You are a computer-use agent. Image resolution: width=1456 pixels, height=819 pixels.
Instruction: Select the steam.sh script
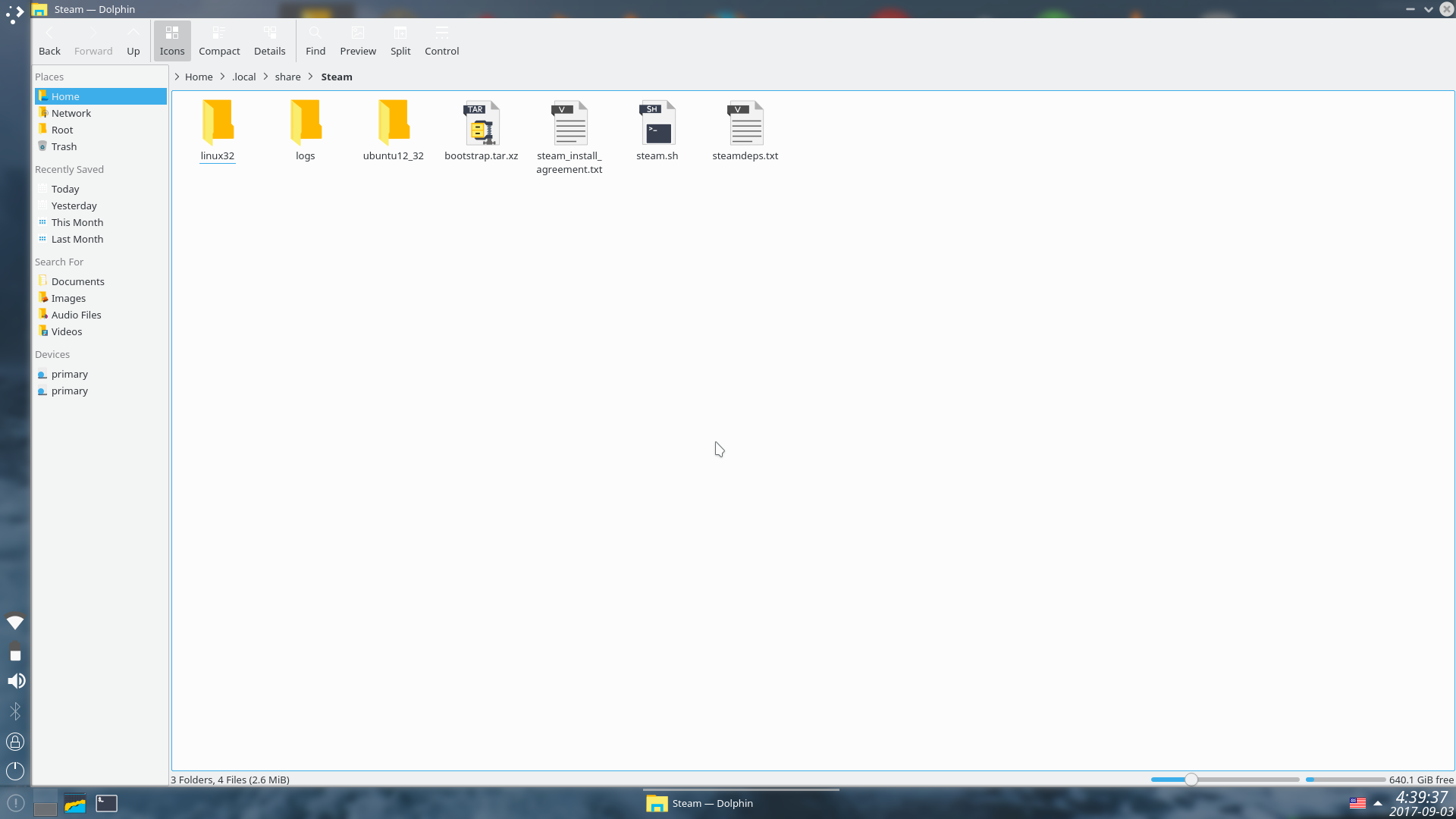[x=657, y=131]
